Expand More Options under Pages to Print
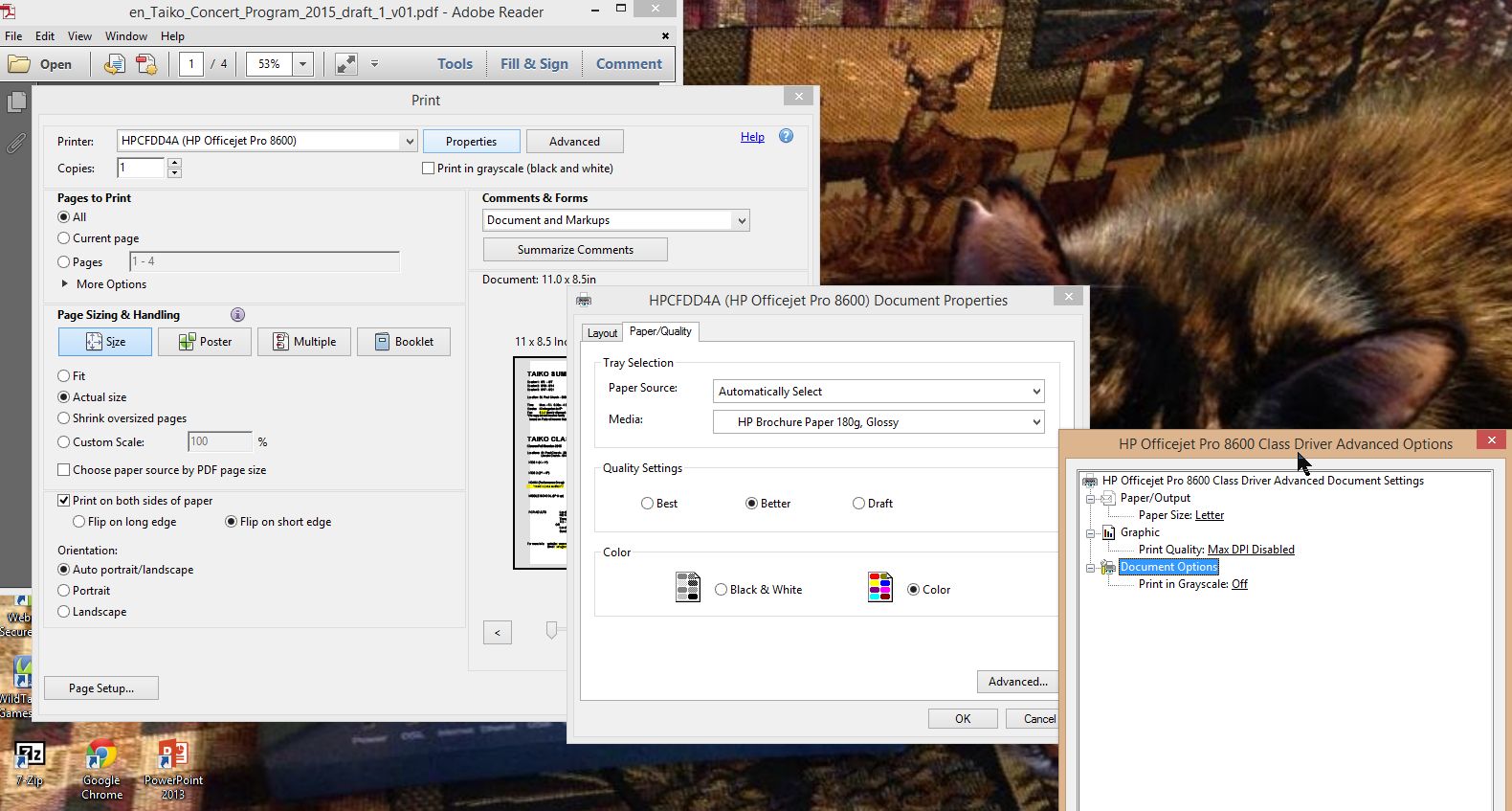The height and width of the screenshot is (811, 1512). (x=65, y=284)
